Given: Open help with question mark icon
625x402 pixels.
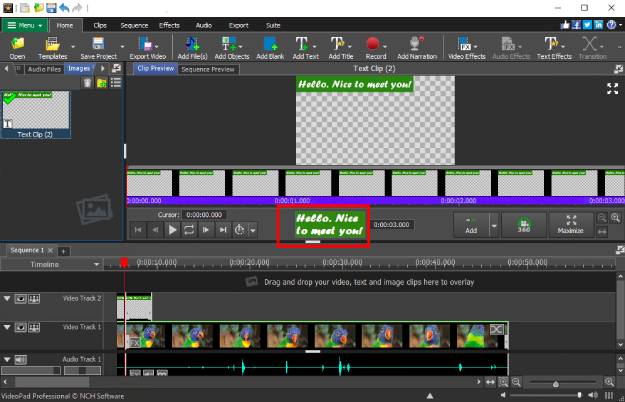Looking at the screenshot, I should click(611, 25).
